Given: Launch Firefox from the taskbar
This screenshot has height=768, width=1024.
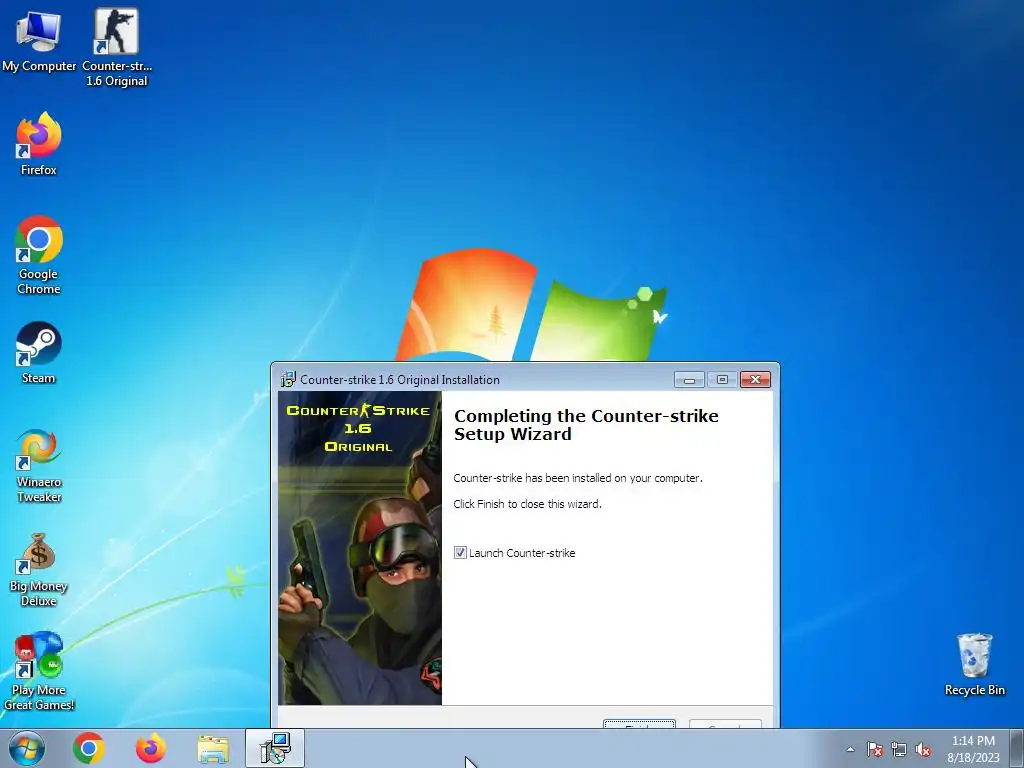Looking at the screenshot, I should (x=150, y=748).
